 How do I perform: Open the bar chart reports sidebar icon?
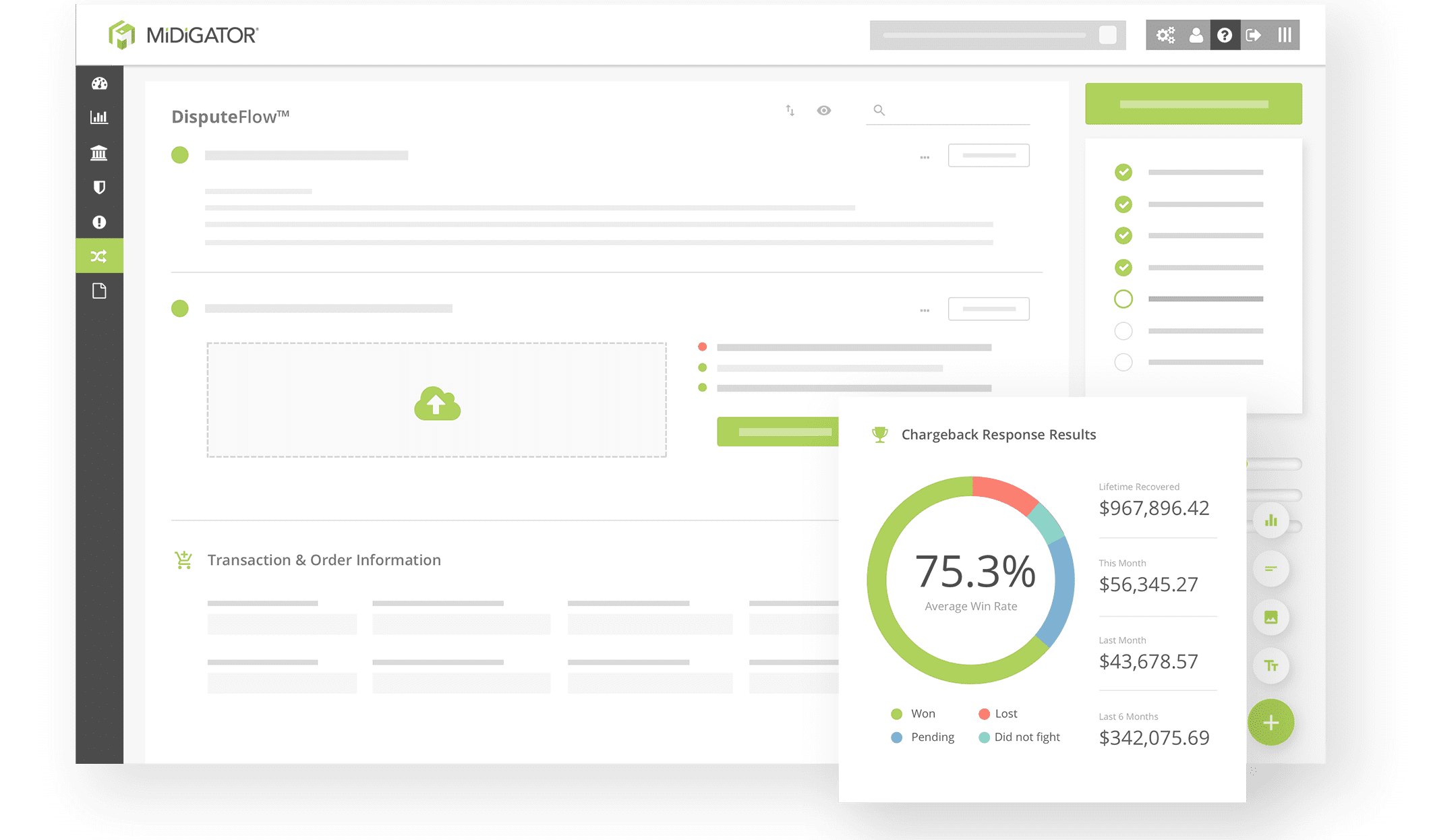click(99, 117)
